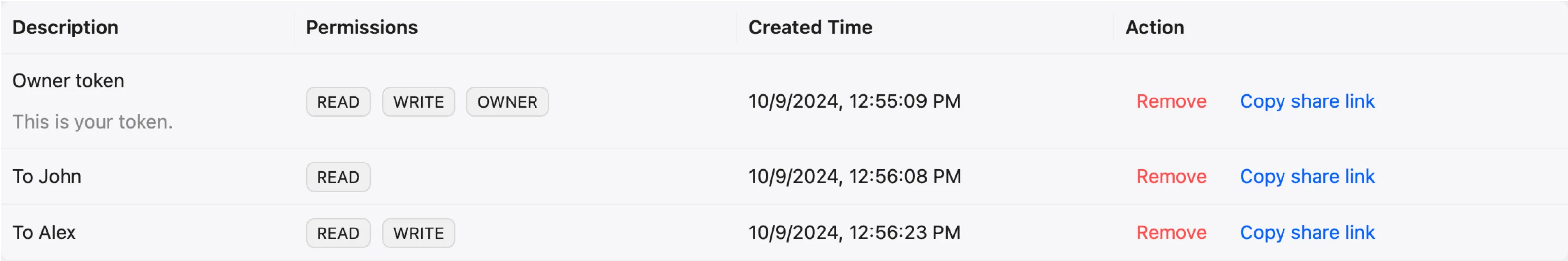Select the To Alex description
This screenshot has width=1568, height=261.
pos(44,232)
